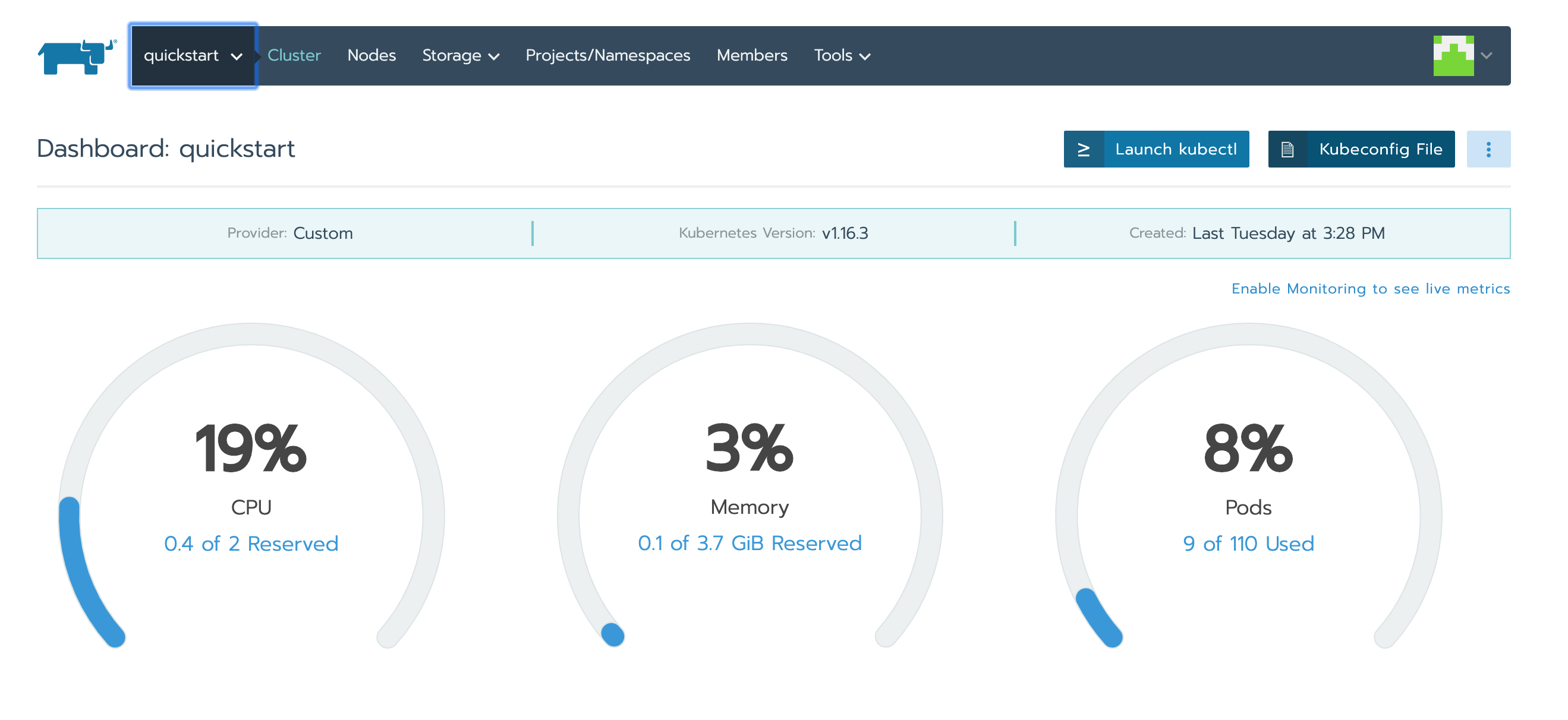Click the green user avatar

click(1453, 56)
